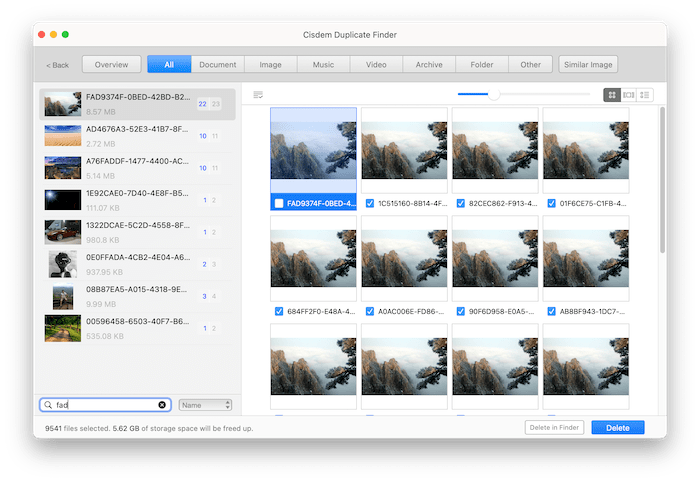This screenshot has height=482, width=700.
Task: Open the Name sort dropdown
Action: point(205,405)
